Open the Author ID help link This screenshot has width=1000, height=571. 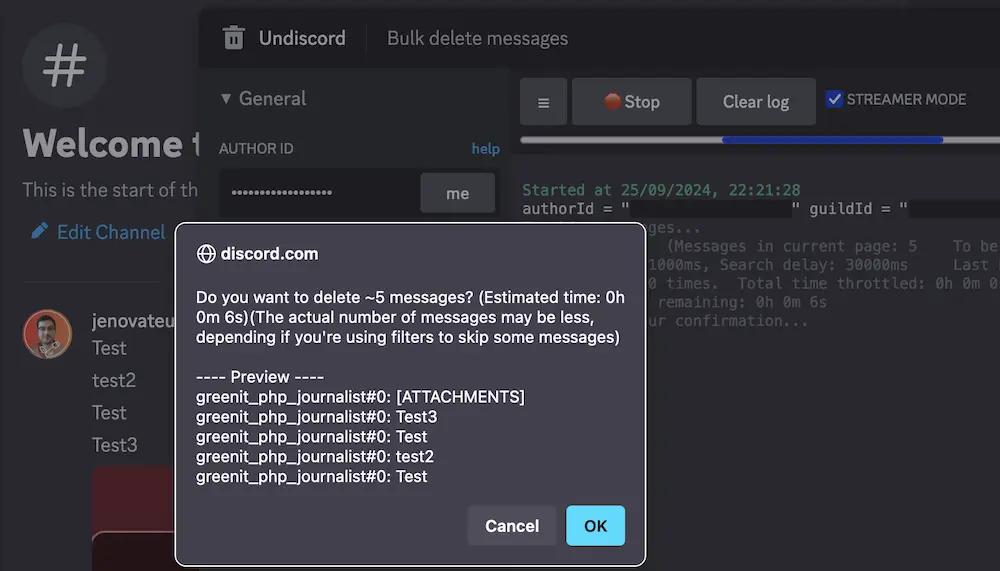(485, 149)
